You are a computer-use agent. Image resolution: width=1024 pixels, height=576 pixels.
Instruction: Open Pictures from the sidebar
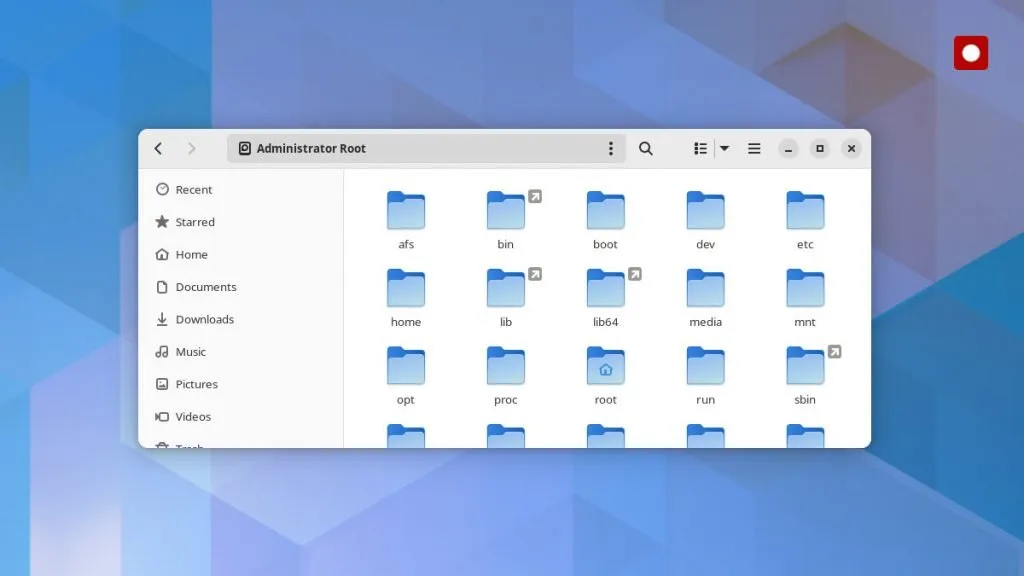(197, 384)
